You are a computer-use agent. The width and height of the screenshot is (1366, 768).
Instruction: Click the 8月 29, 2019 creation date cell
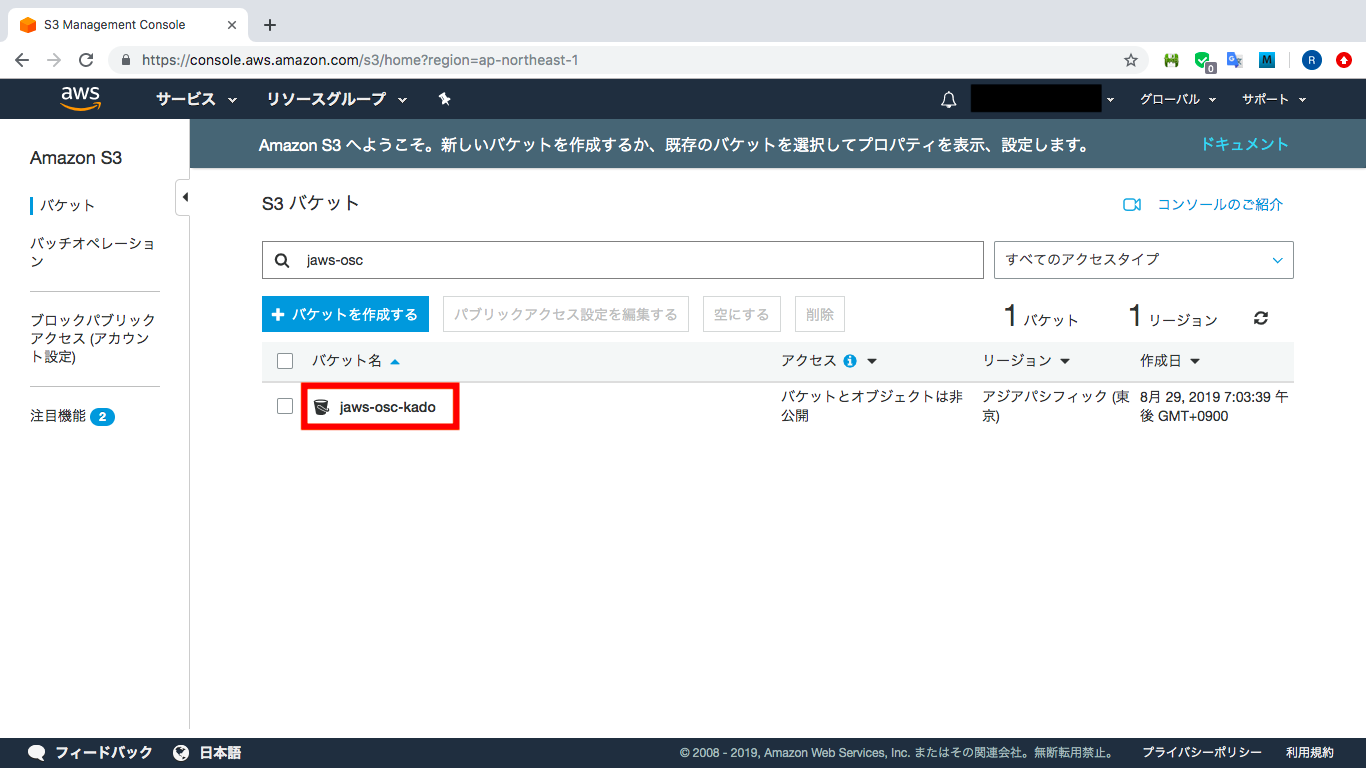pyautogui.click(x=1214, y=406)
